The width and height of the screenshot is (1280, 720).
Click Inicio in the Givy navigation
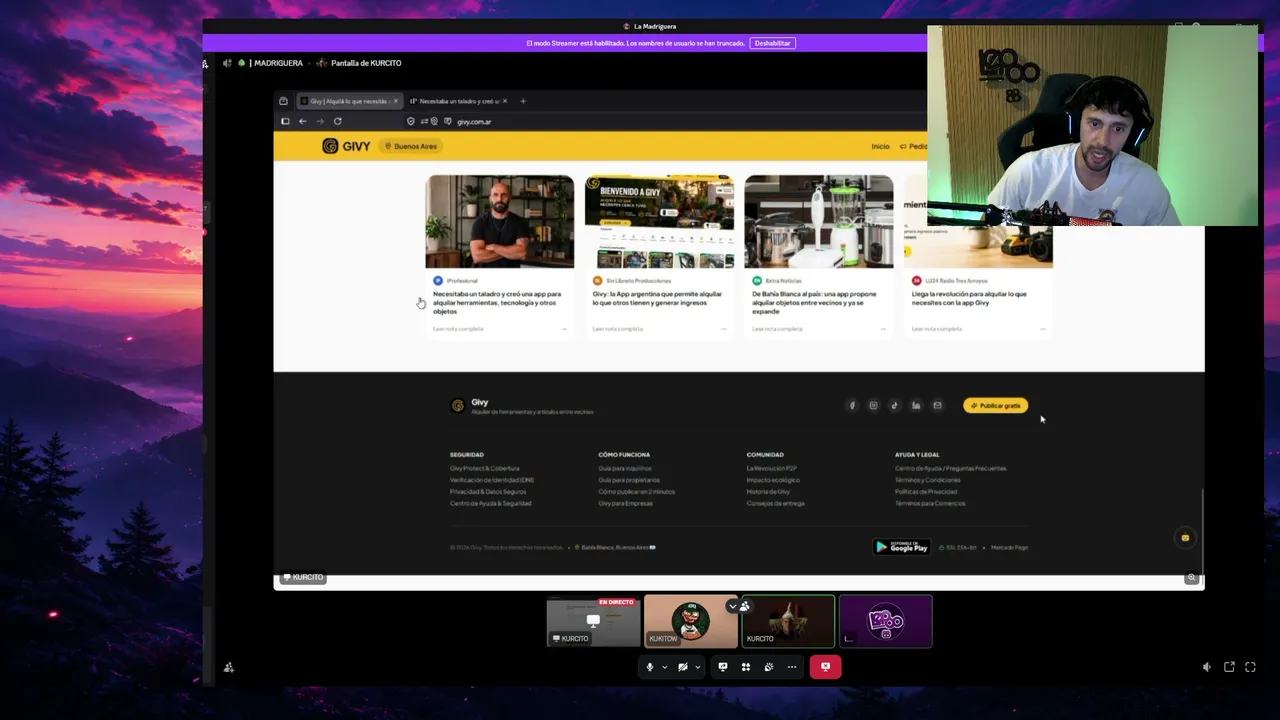coord(880,146)
